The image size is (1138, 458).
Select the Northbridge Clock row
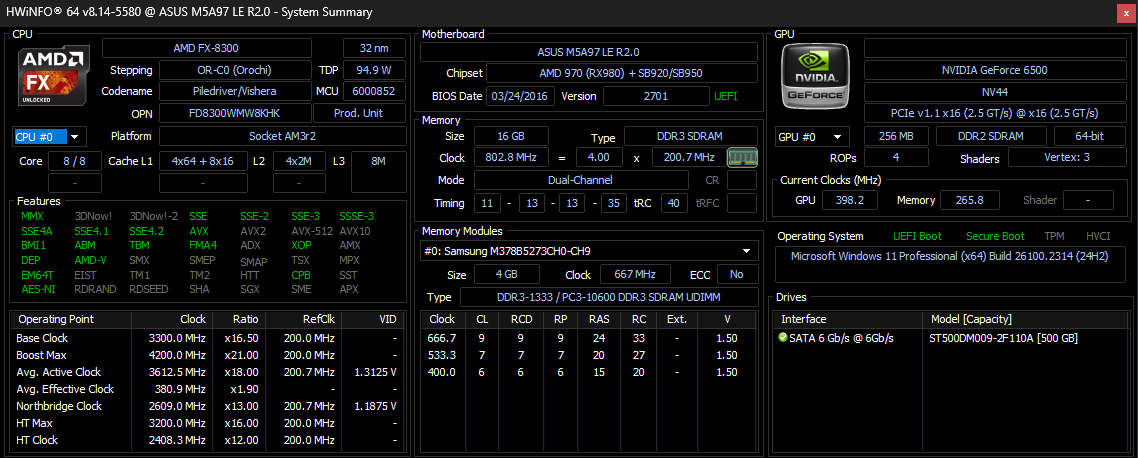click(208, 406)
